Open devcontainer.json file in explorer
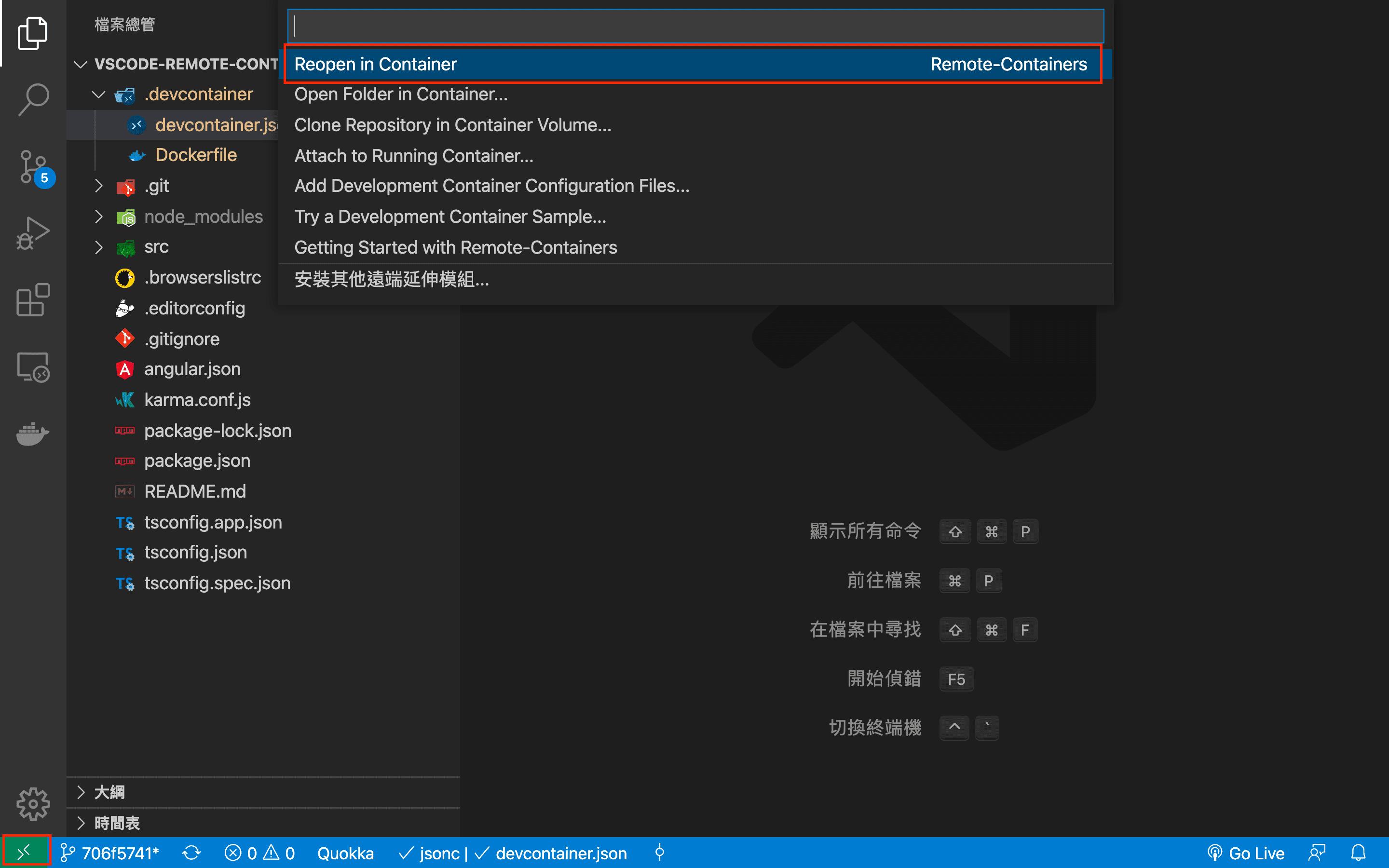 172,124
